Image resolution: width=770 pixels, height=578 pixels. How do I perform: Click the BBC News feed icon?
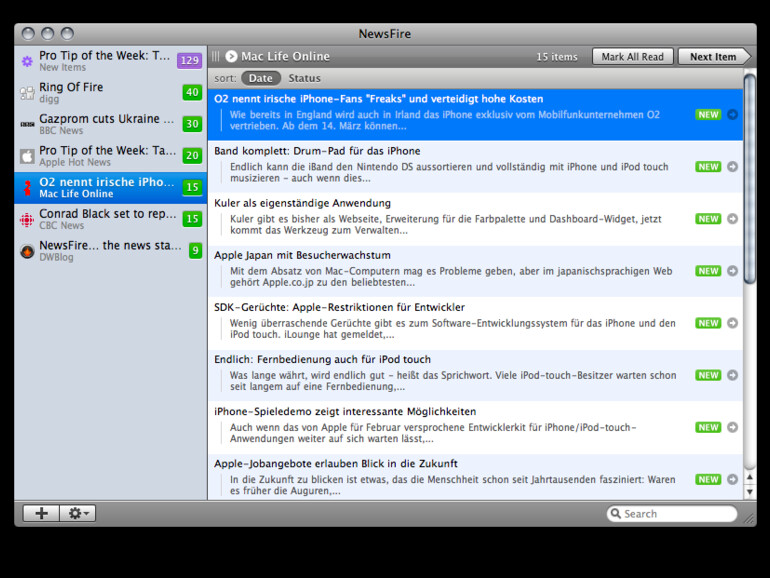tap(27, 124)
